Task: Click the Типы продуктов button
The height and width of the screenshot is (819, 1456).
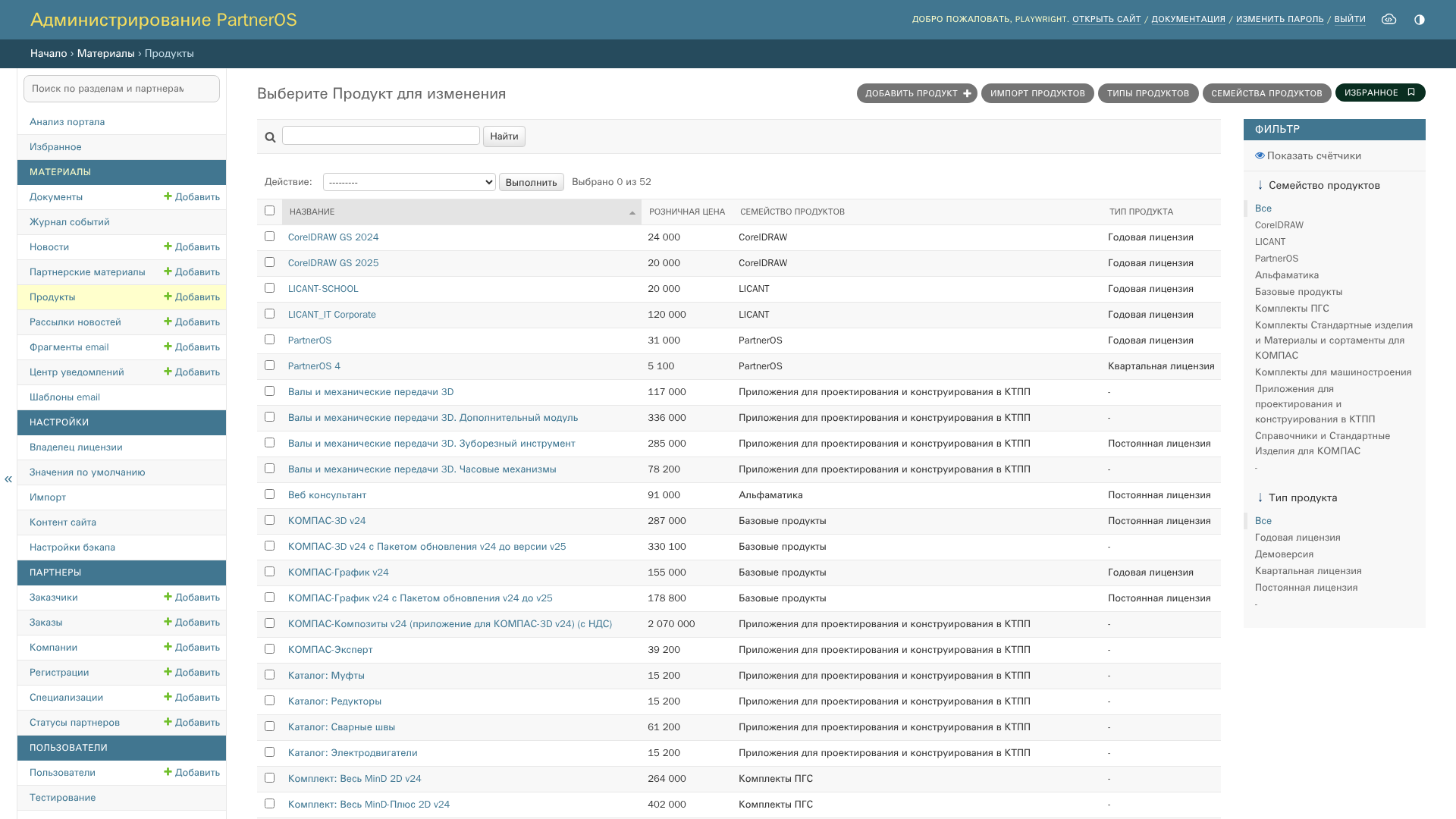Action: 1148,93
